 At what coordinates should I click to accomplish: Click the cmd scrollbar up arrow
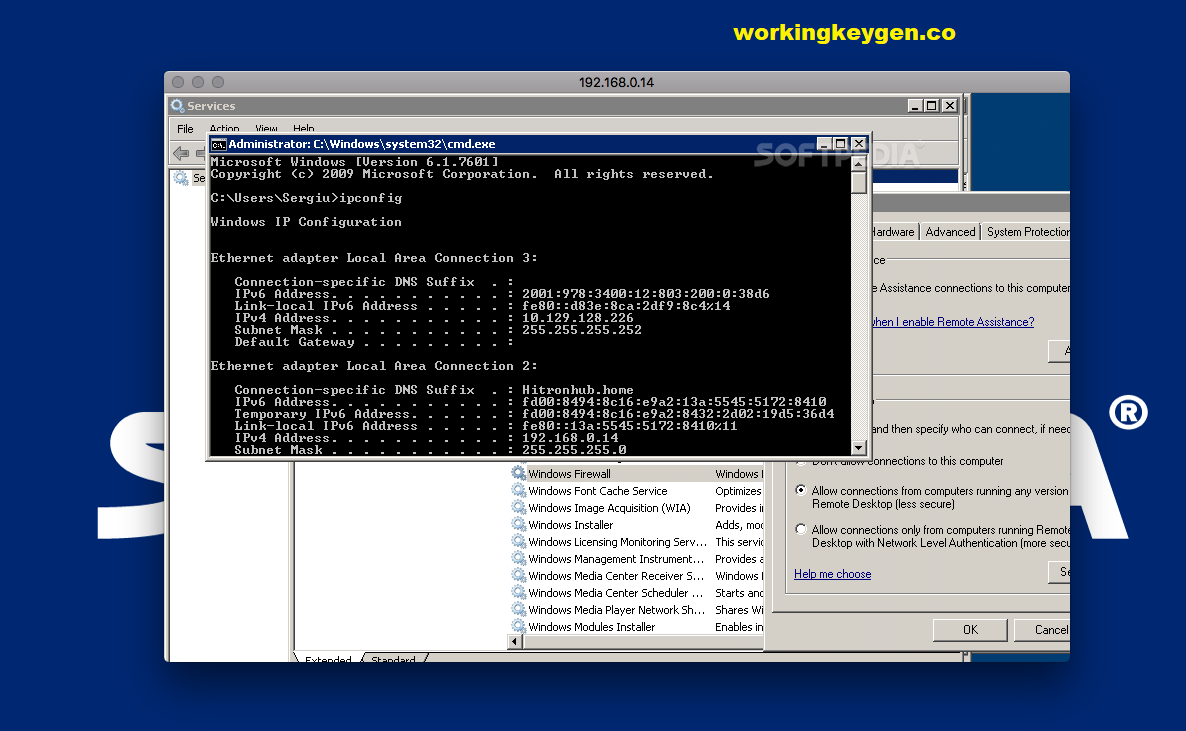tap(858, 165)
